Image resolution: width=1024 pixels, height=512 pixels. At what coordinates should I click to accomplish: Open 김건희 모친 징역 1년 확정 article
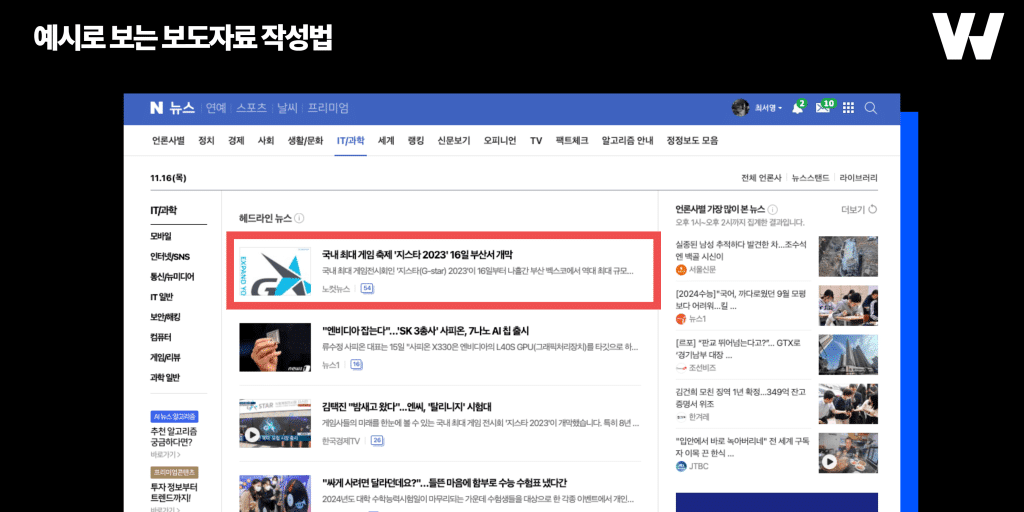(x=741, y=398)
